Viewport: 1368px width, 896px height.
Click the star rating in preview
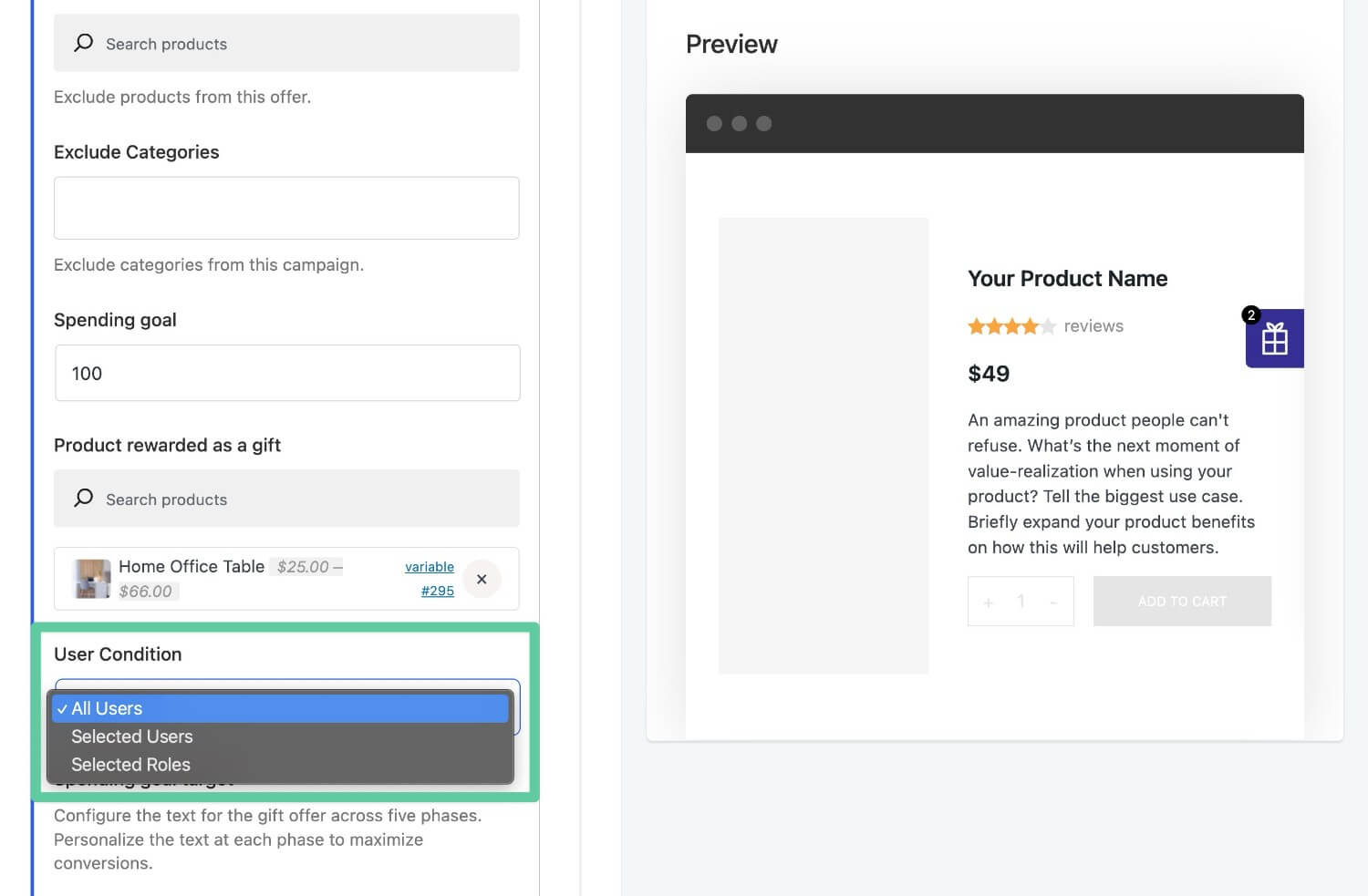1011,325
